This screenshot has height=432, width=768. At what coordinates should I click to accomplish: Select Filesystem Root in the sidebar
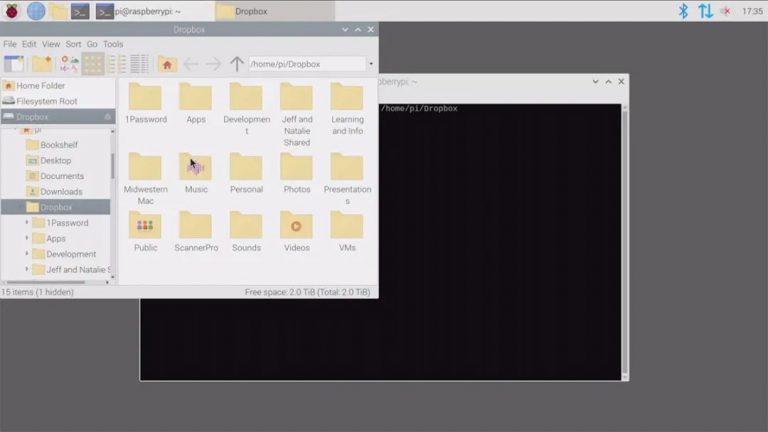point(46,101)
